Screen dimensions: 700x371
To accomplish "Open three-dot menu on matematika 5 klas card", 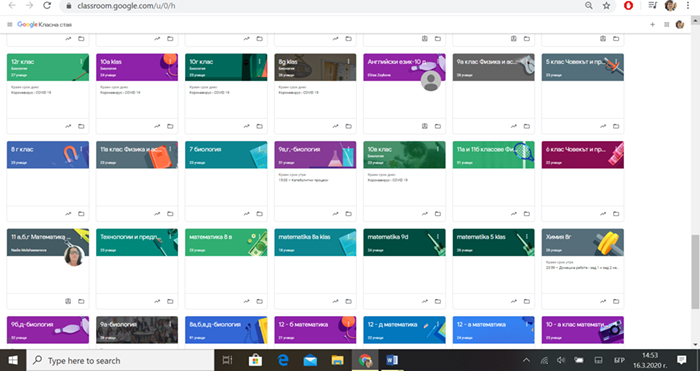I will [527, 237].
